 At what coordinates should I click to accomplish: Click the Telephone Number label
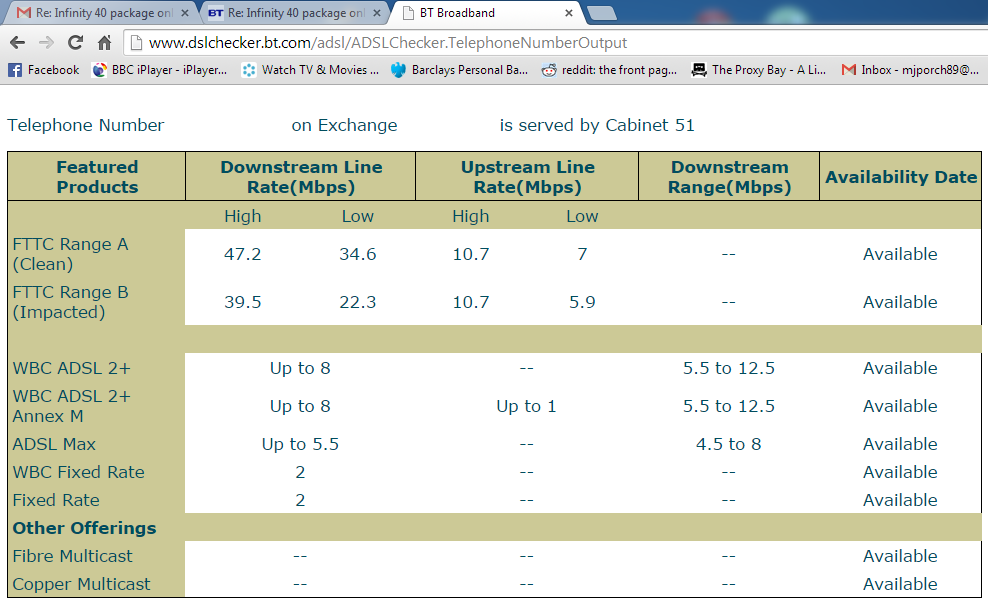[86, 125]
